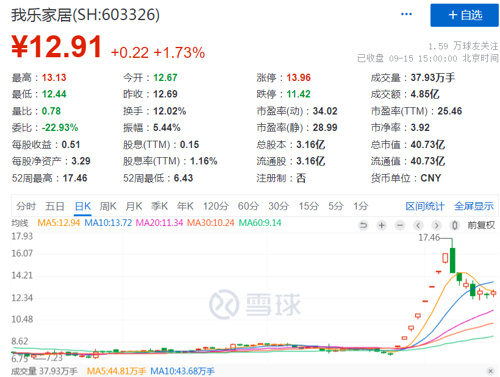Image resolution: width=500 pixels, height=377 pixels.
Task: Add stock to watchlist with 自选 button
Action: (x=464, y=15)
